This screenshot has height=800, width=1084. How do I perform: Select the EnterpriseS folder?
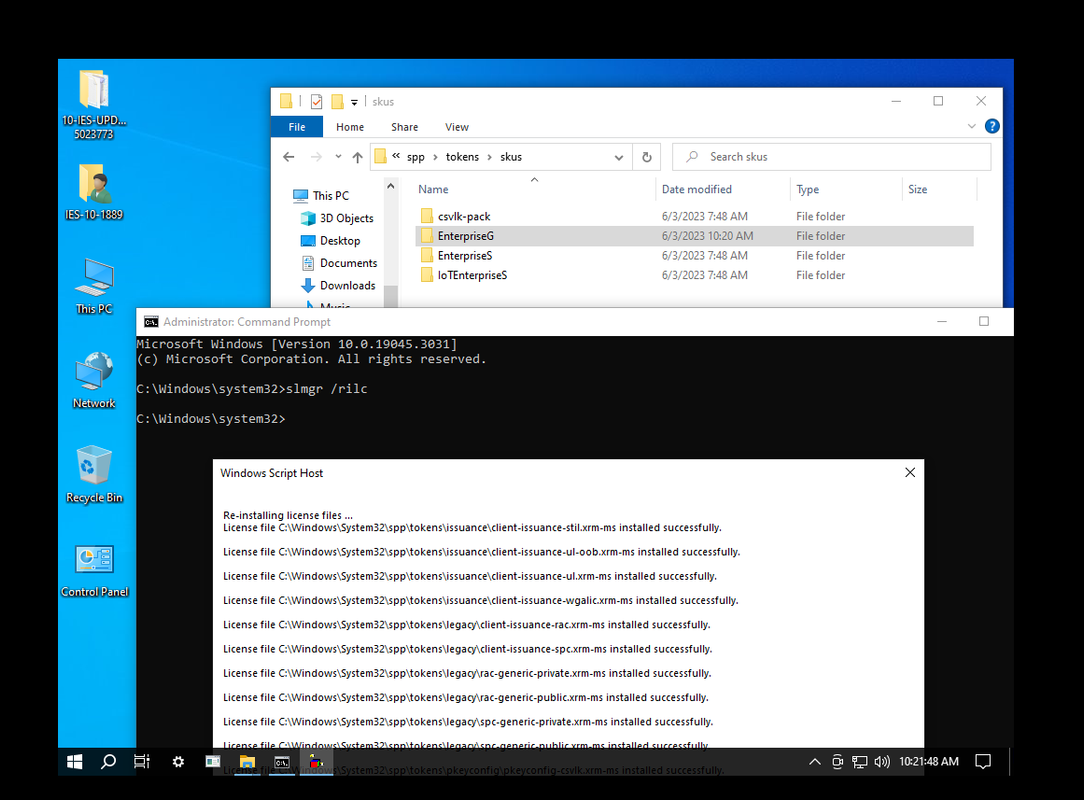(465, 256)
